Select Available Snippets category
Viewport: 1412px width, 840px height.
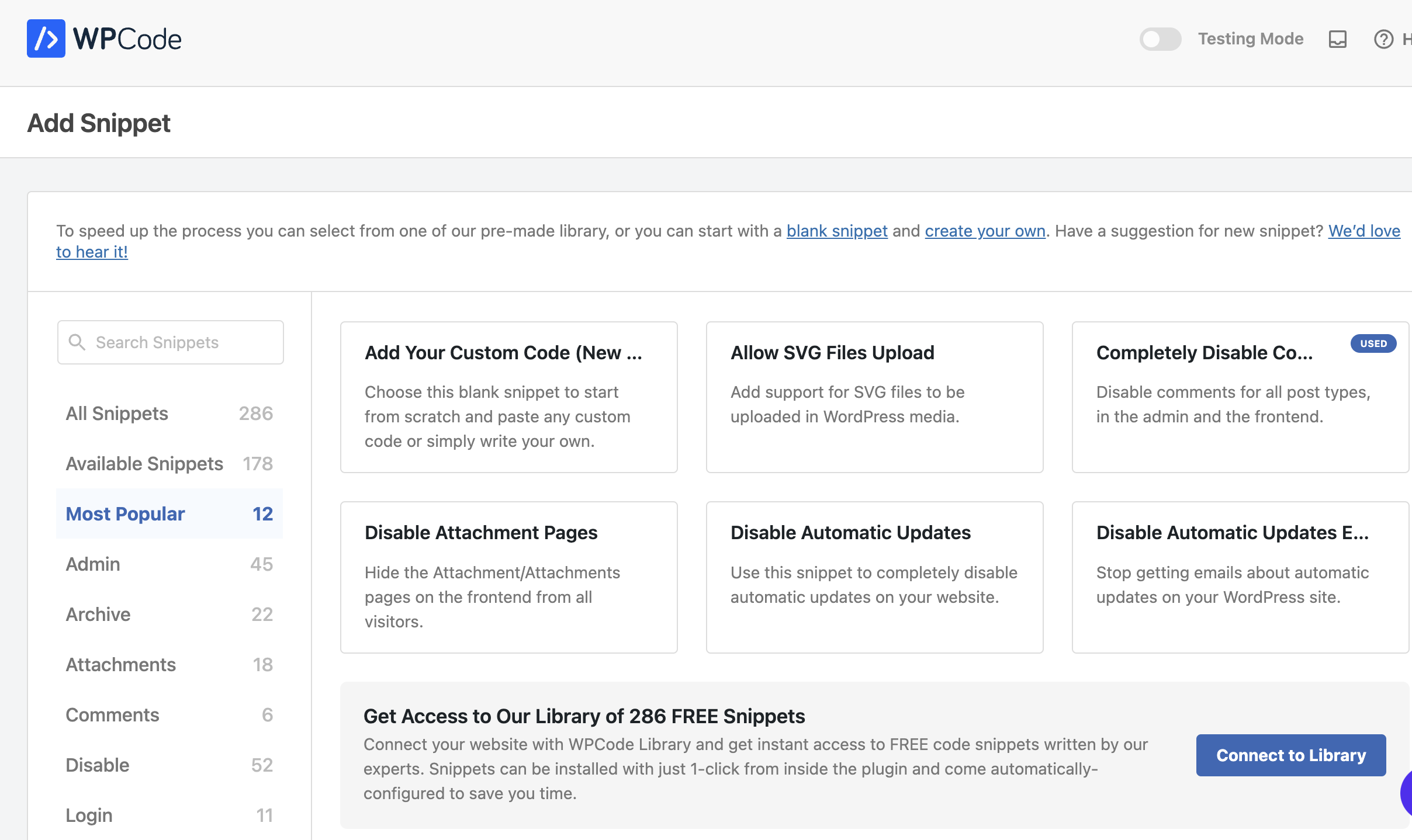tap(169, 464)
